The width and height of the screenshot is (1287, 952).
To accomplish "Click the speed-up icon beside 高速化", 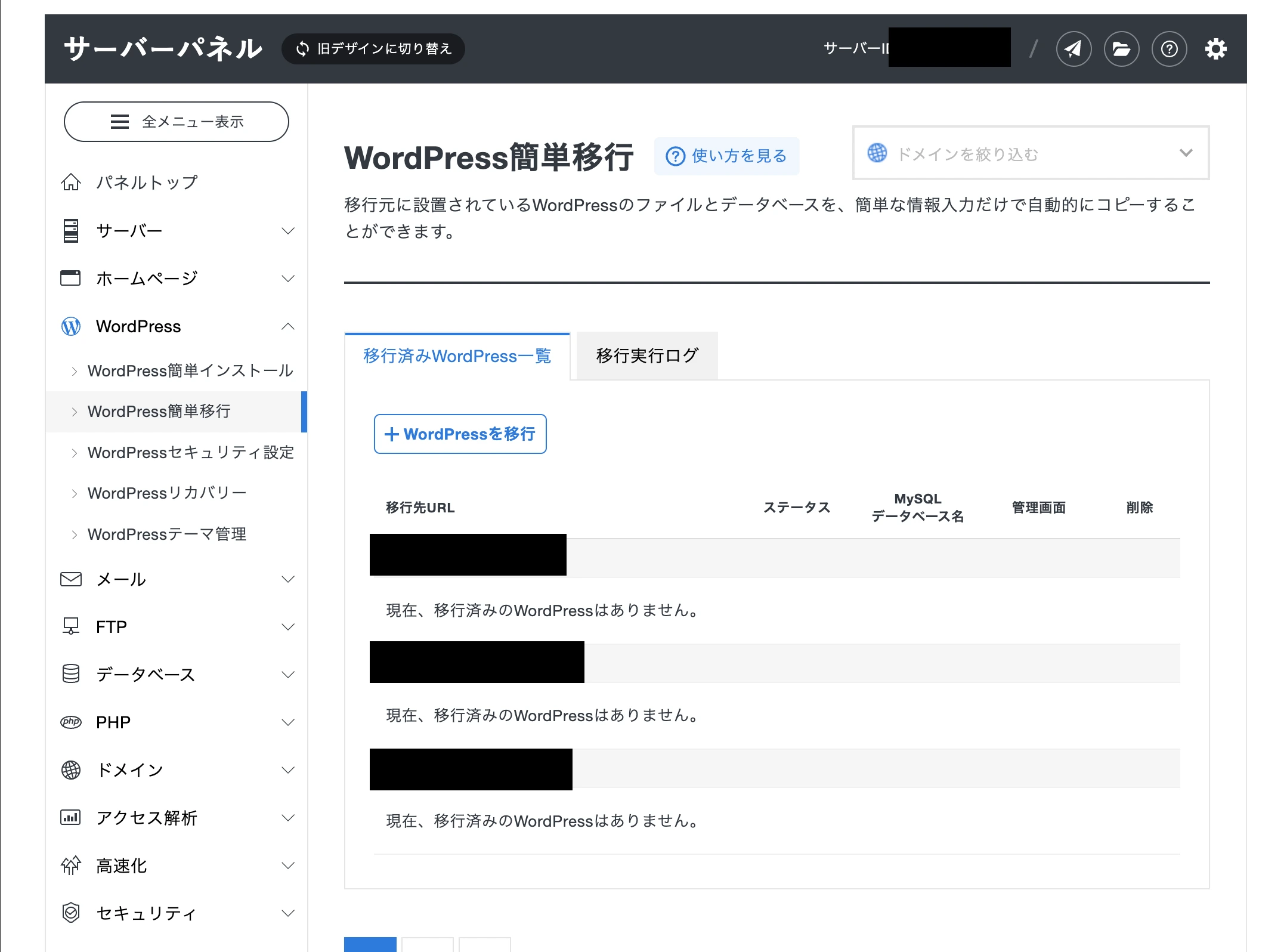I will coord(71,865).
